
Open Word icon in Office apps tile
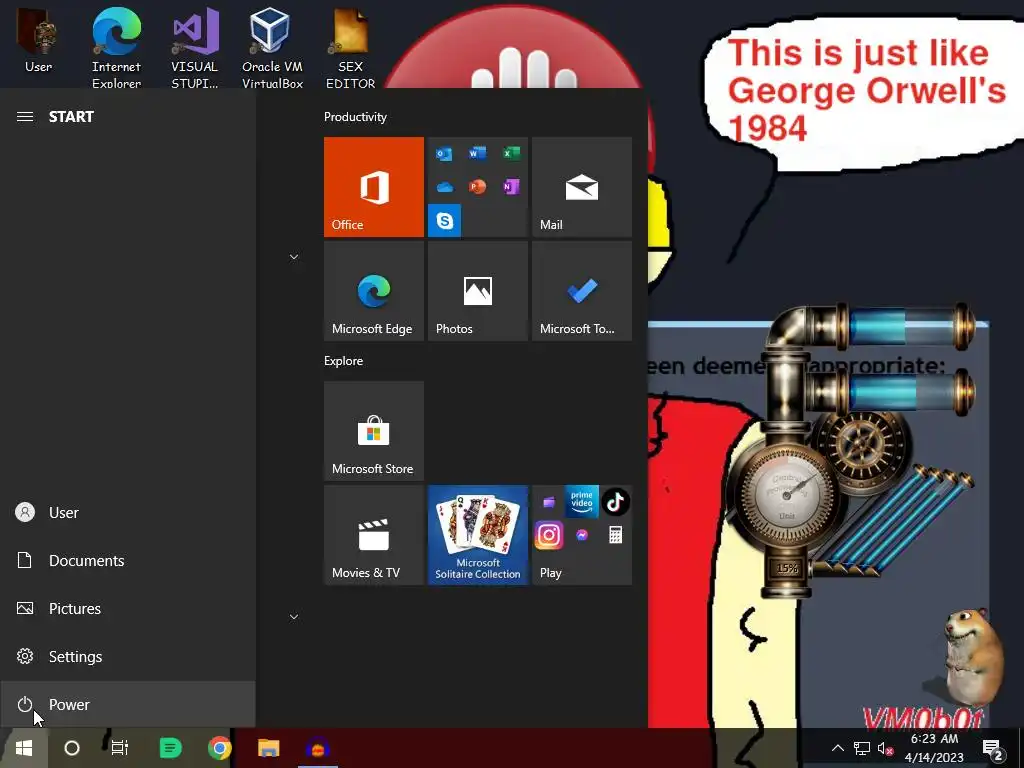pos(477,153)
